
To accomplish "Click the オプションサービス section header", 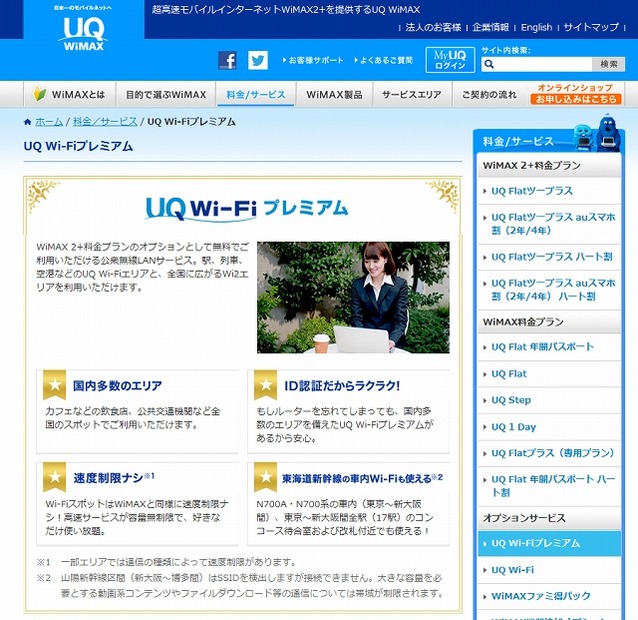I will click(x=549, y=518).
